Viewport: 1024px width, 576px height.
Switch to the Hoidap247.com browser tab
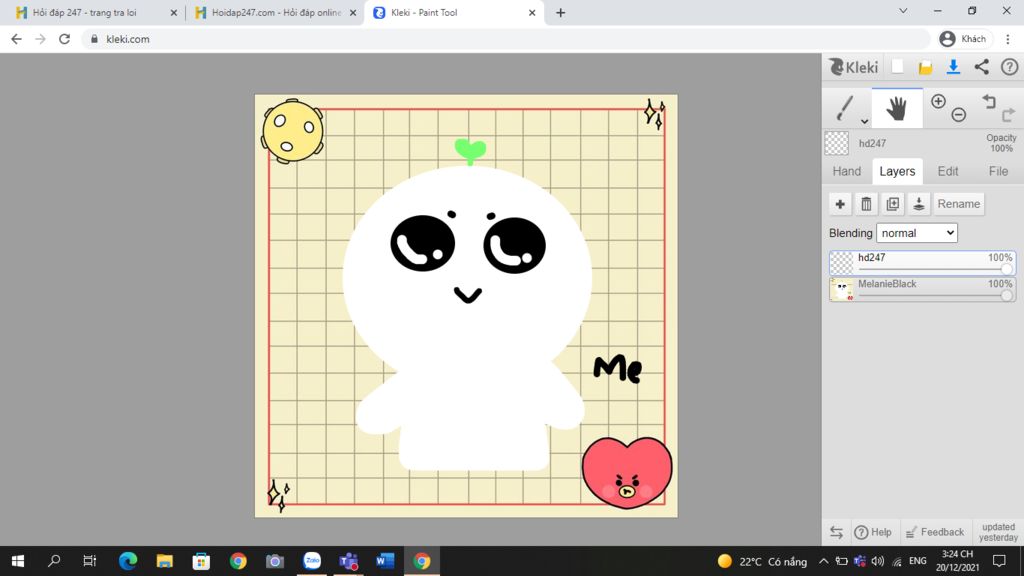274,12
